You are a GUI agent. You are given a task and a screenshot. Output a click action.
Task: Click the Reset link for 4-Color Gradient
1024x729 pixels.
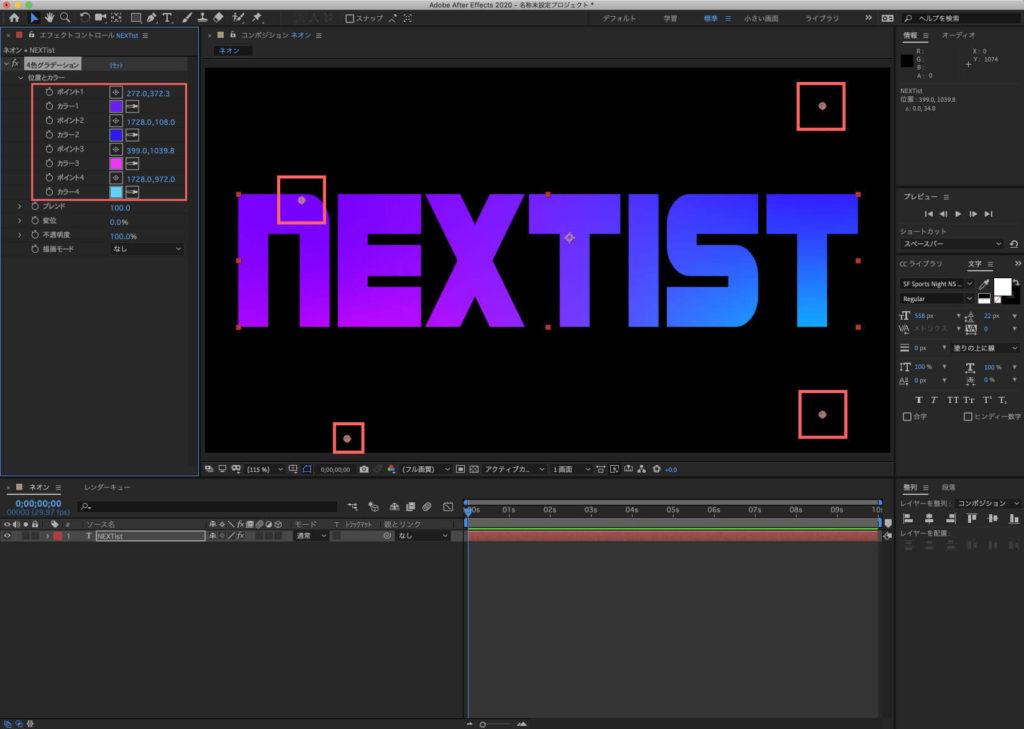pos(116,65)
